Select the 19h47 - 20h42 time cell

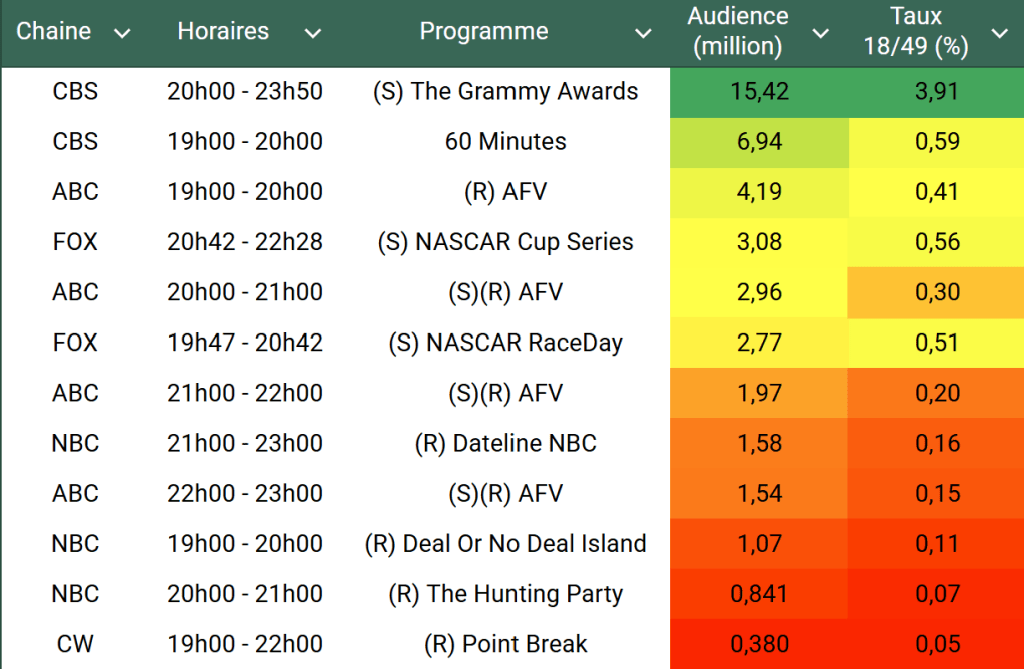pyautogui.click(x=245, y=343)
